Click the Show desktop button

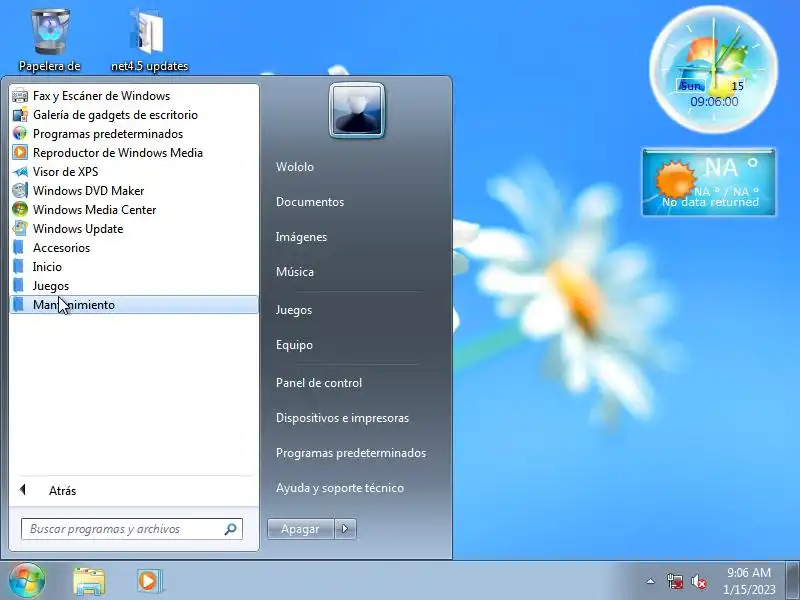pyautogui.click(x=792, y=581)
